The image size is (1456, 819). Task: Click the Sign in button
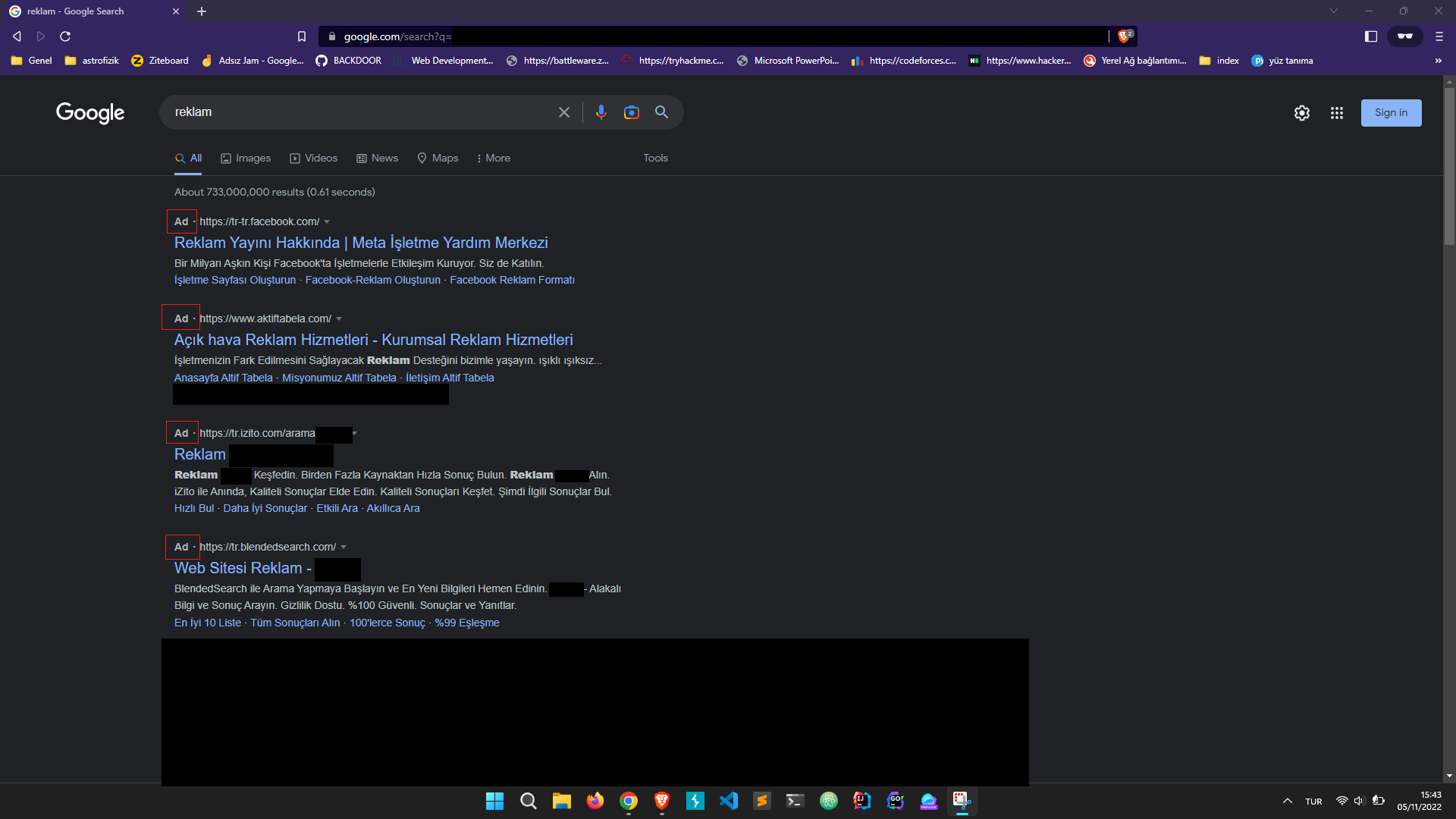(x=1391, y=112)
